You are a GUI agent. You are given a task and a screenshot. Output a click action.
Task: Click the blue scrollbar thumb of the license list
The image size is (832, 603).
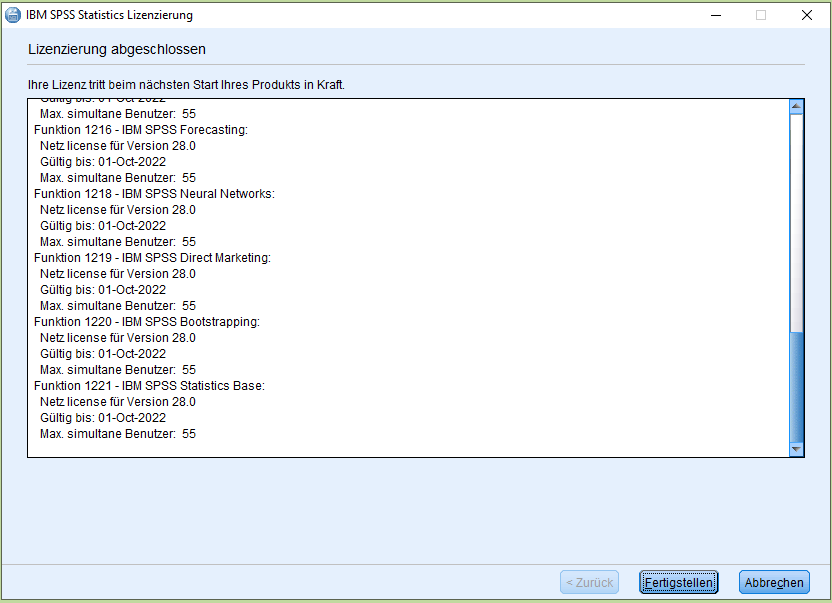(796, 387)
